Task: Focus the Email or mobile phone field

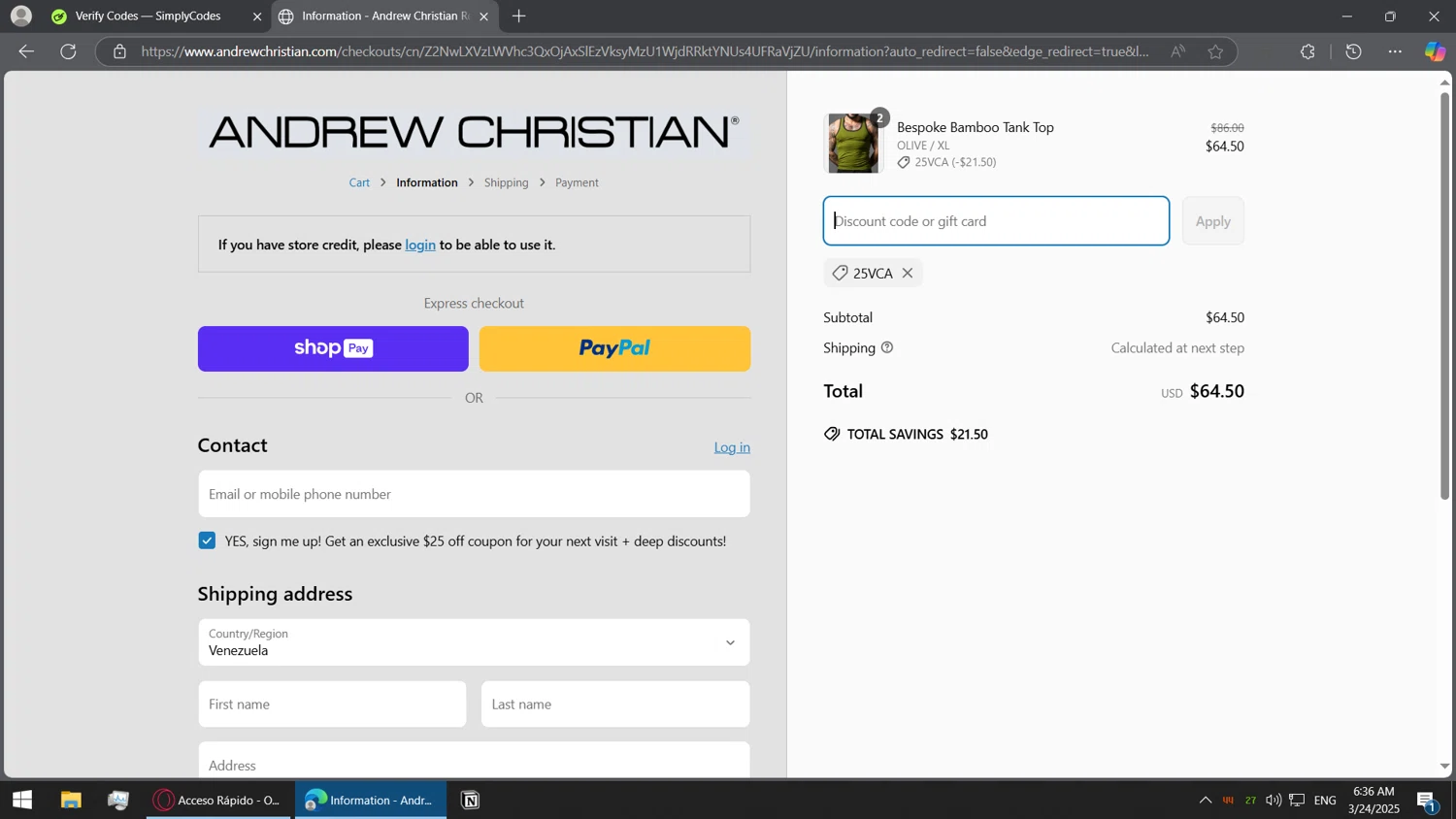Action: [x=474, y=494]
